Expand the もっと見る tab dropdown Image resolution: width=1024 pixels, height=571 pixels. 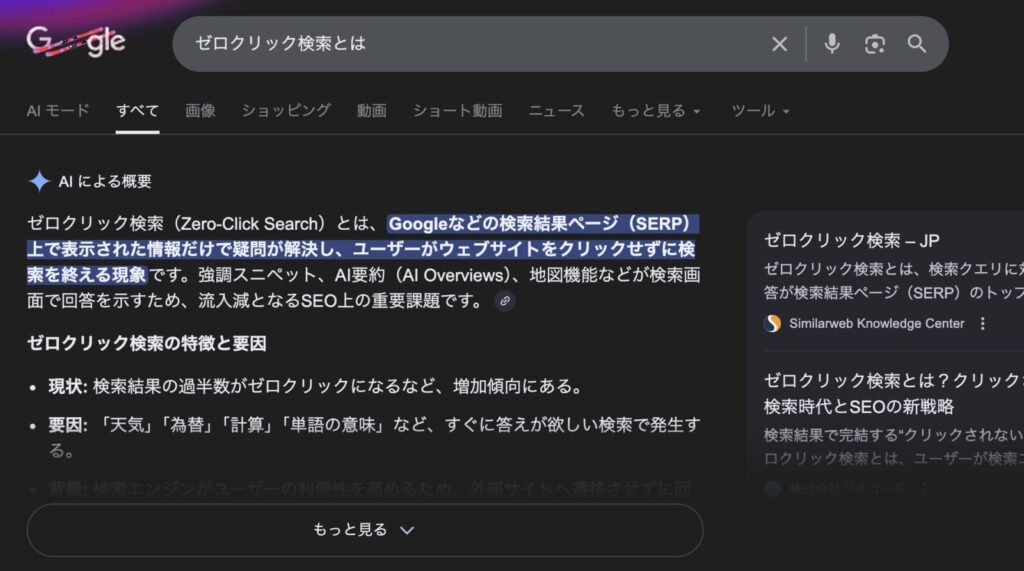[x=656, y=111]
